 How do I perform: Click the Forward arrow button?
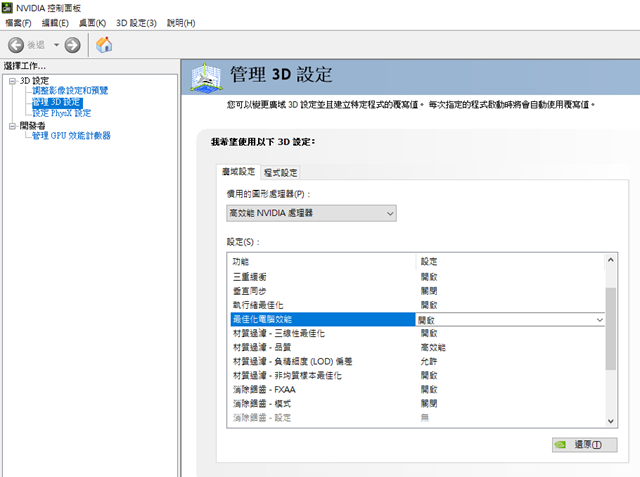point(72,45)
